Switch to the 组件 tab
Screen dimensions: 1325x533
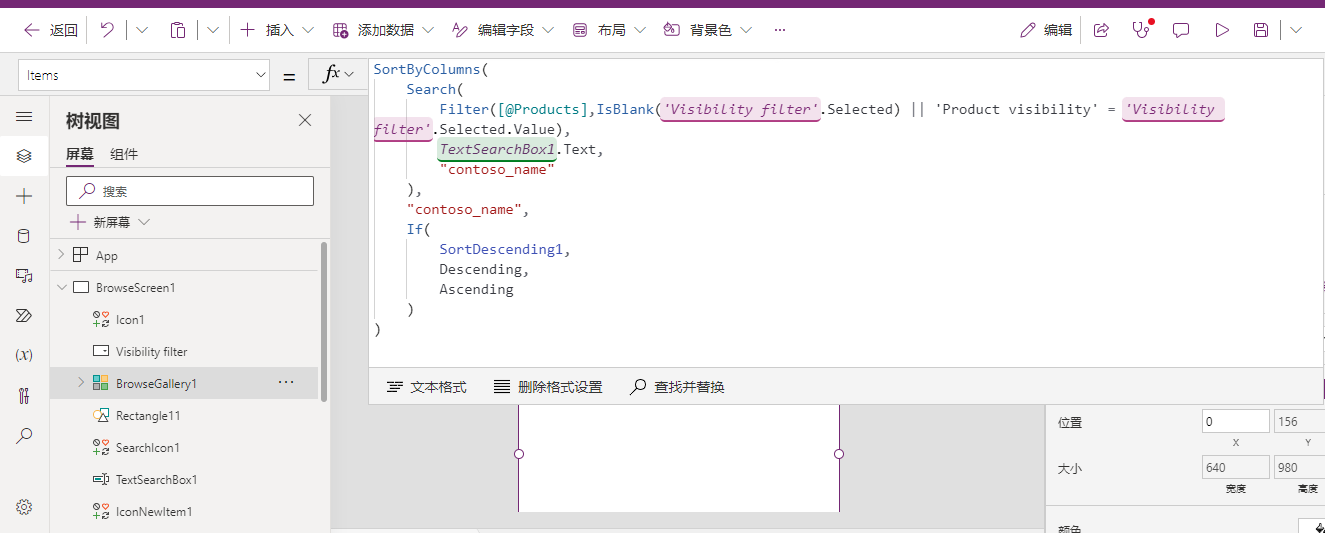point(124,154)
